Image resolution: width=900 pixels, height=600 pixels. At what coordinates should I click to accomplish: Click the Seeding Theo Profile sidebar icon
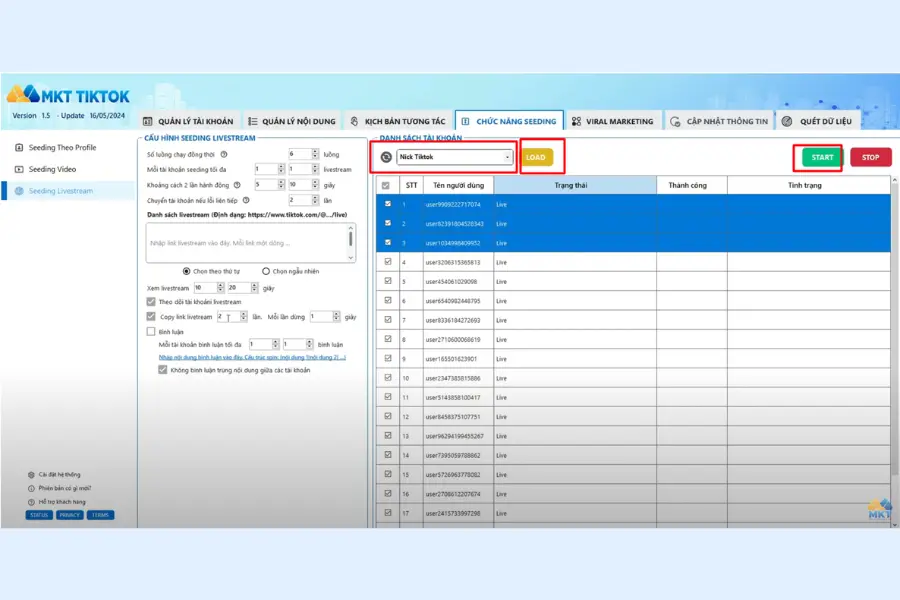19,148
